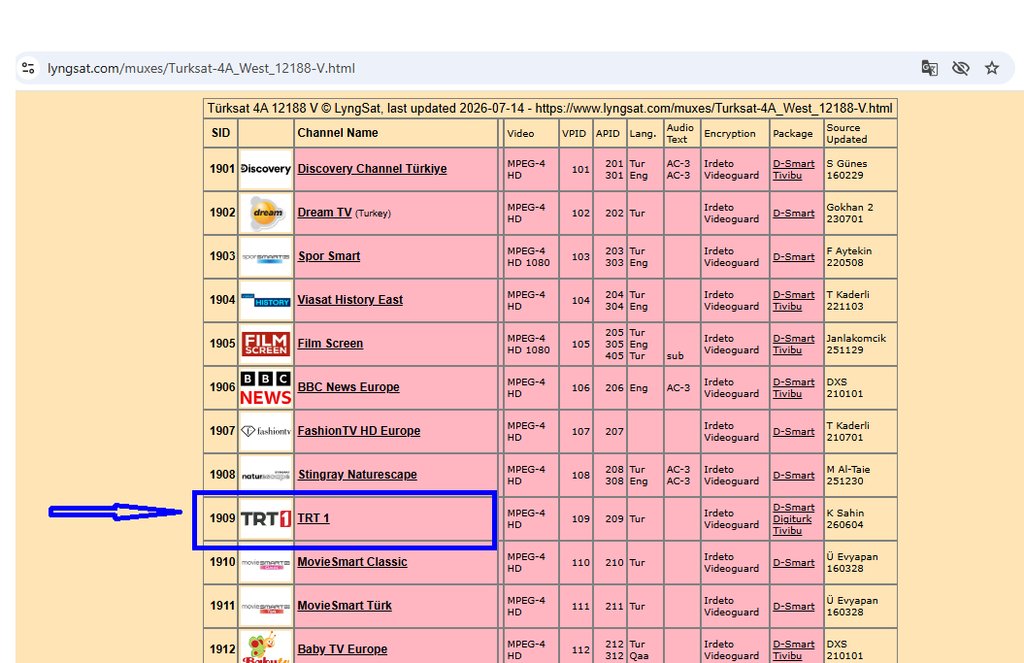
Task: Click the Baby TV logo thumbnail
Action: pos(266,647)
